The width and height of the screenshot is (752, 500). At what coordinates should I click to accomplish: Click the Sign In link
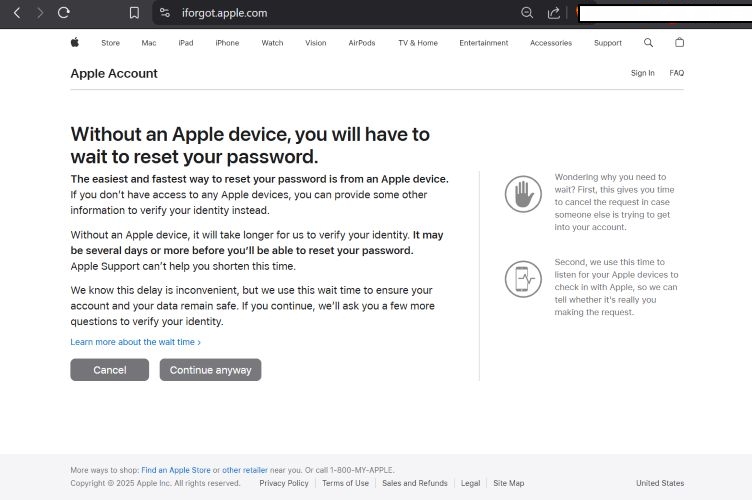tap(642, 73)
